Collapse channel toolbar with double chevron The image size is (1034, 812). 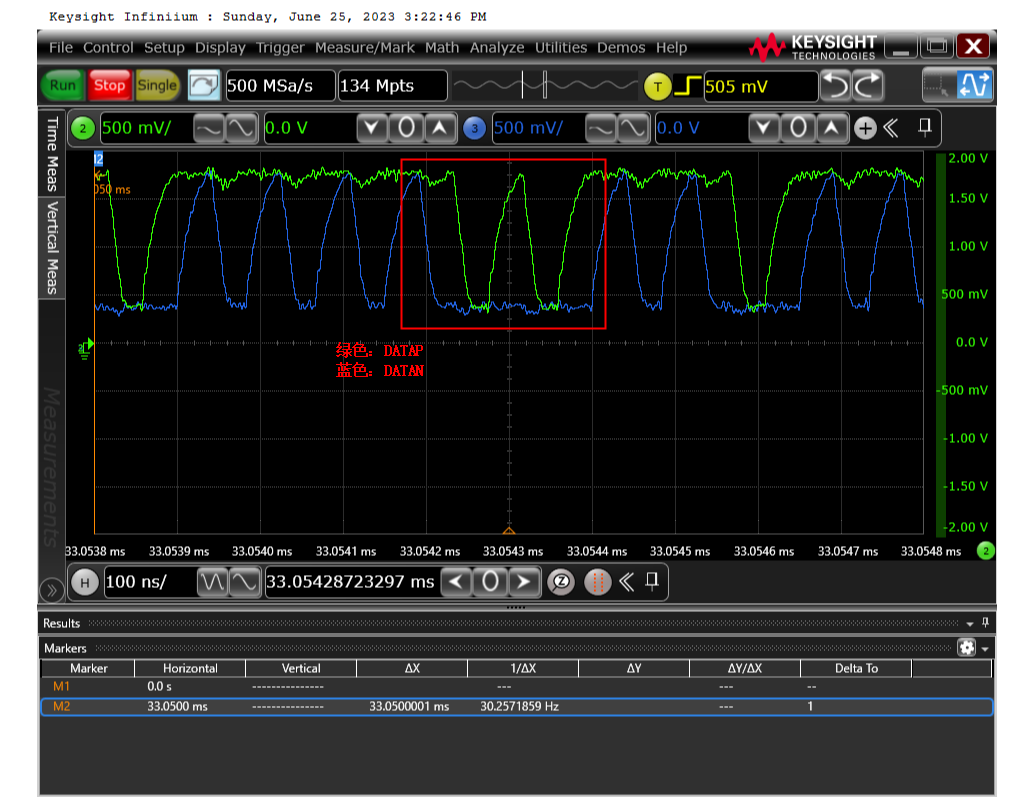891,128
